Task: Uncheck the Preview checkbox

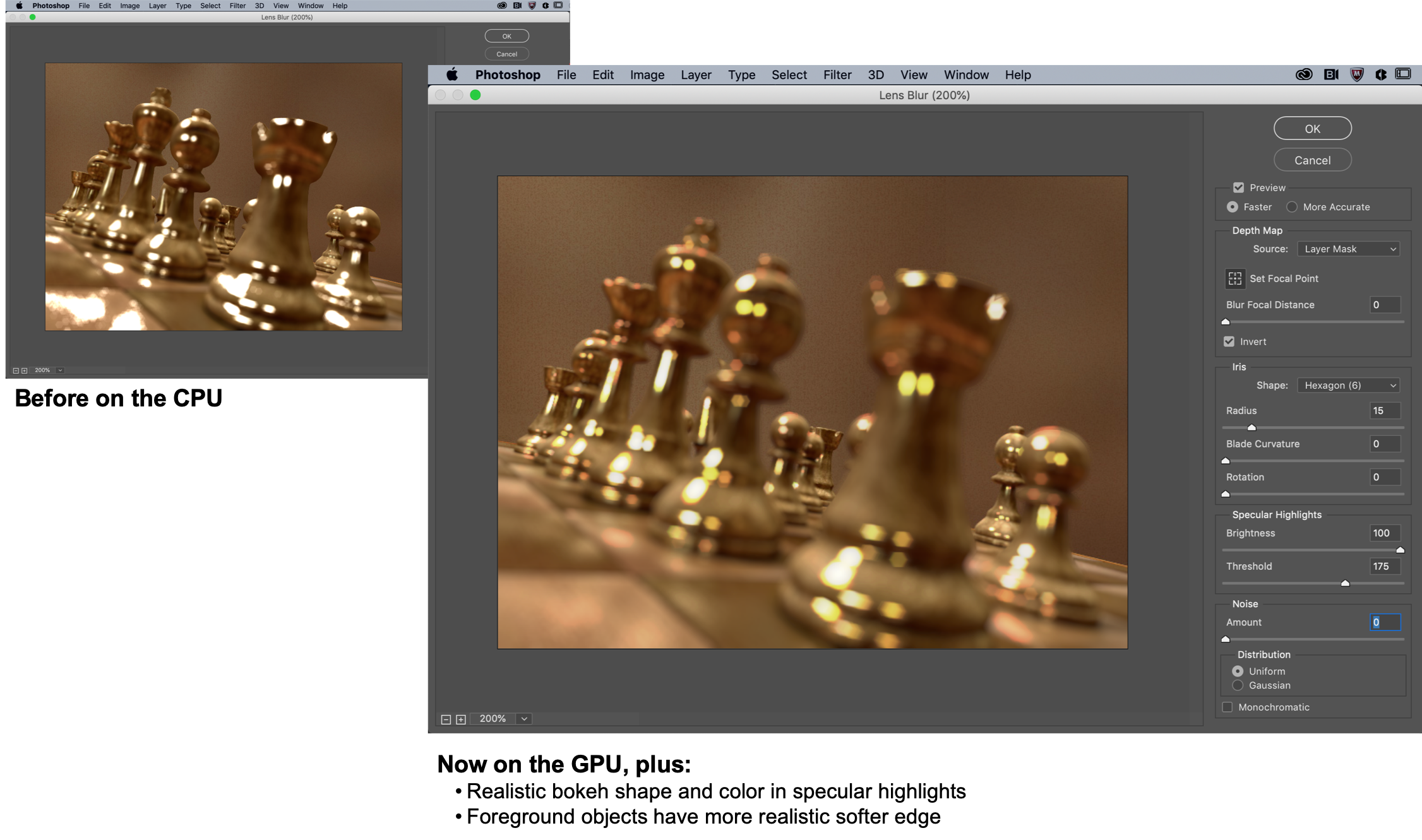Action: pos(1238,187)
